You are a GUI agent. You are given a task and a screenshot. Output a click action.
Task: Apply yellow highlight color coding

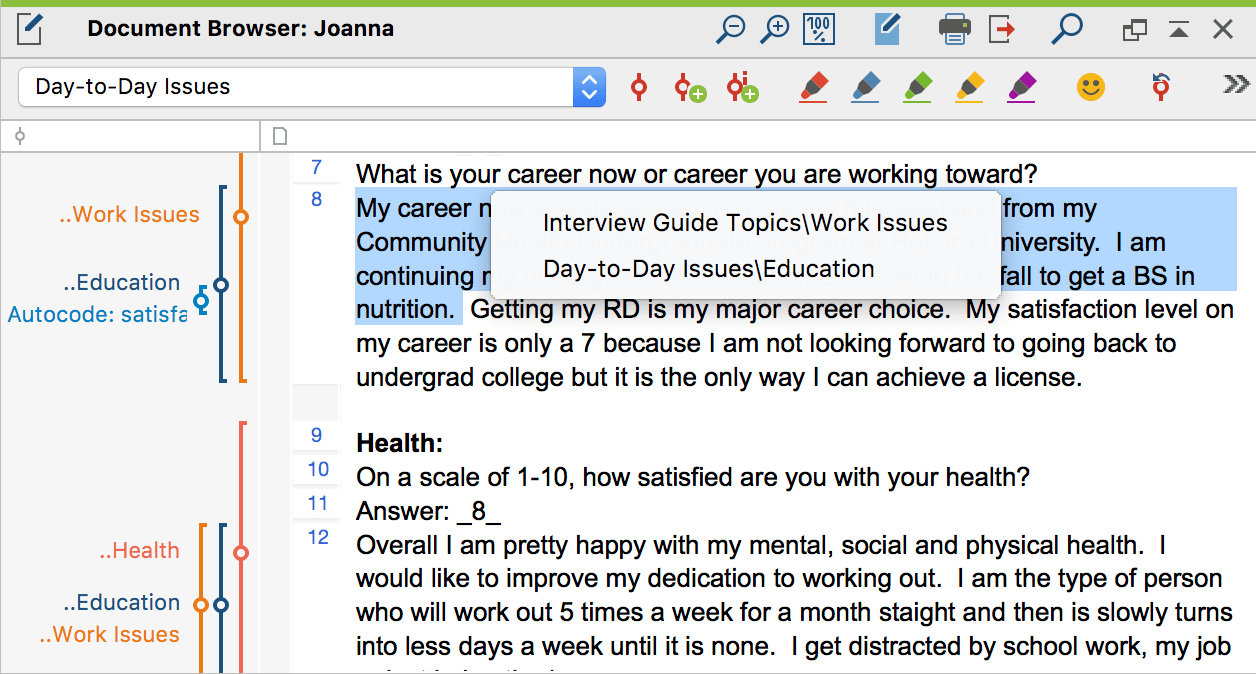[x=970, y=87]
